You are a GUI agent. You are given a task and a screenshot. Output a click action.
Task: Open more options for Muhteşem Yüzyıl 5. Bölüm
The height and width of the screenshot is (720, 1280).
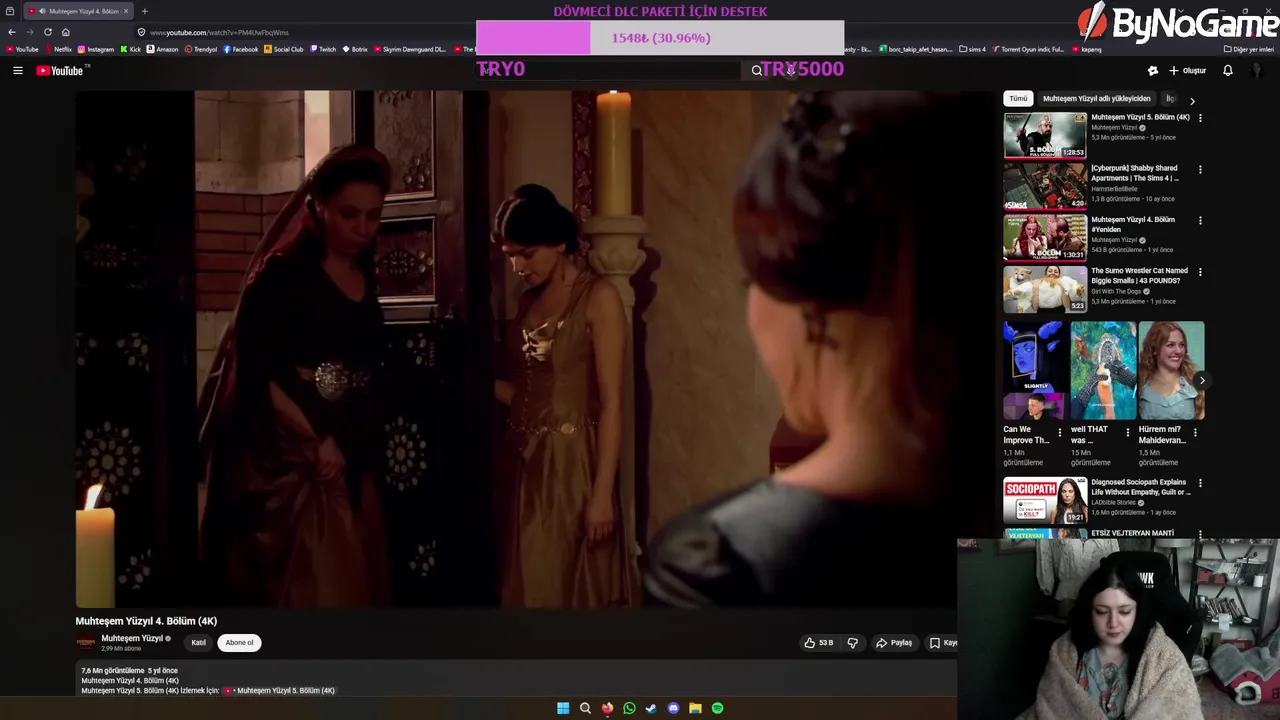(x=1200, y=118)
